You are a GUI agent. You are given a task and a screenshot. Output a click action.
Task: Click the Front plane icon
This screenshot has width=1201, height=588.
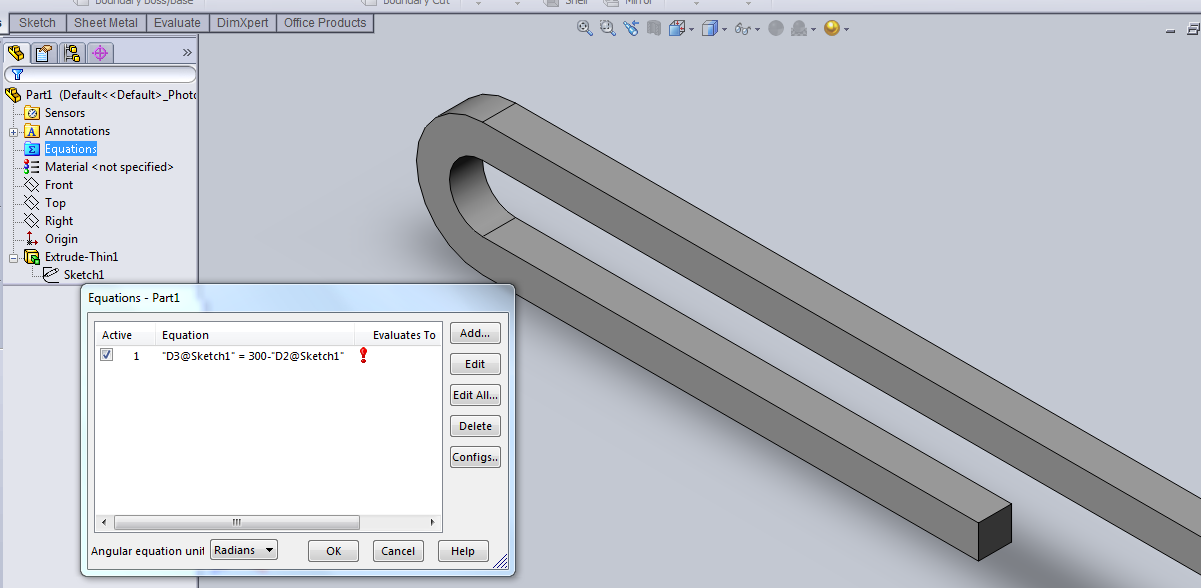coord(32,185)
